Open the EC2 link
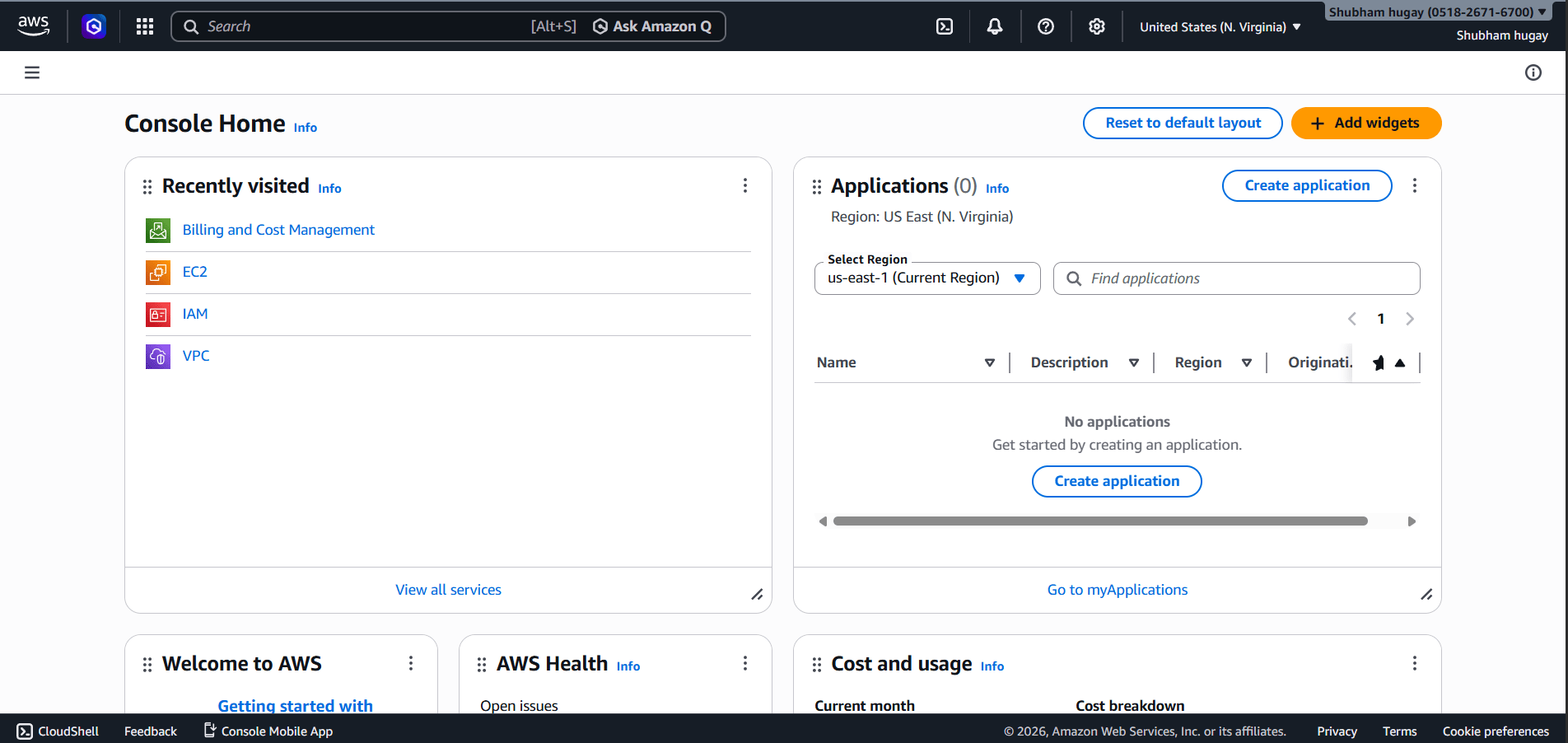1568x743 pixels. (195, 272)
